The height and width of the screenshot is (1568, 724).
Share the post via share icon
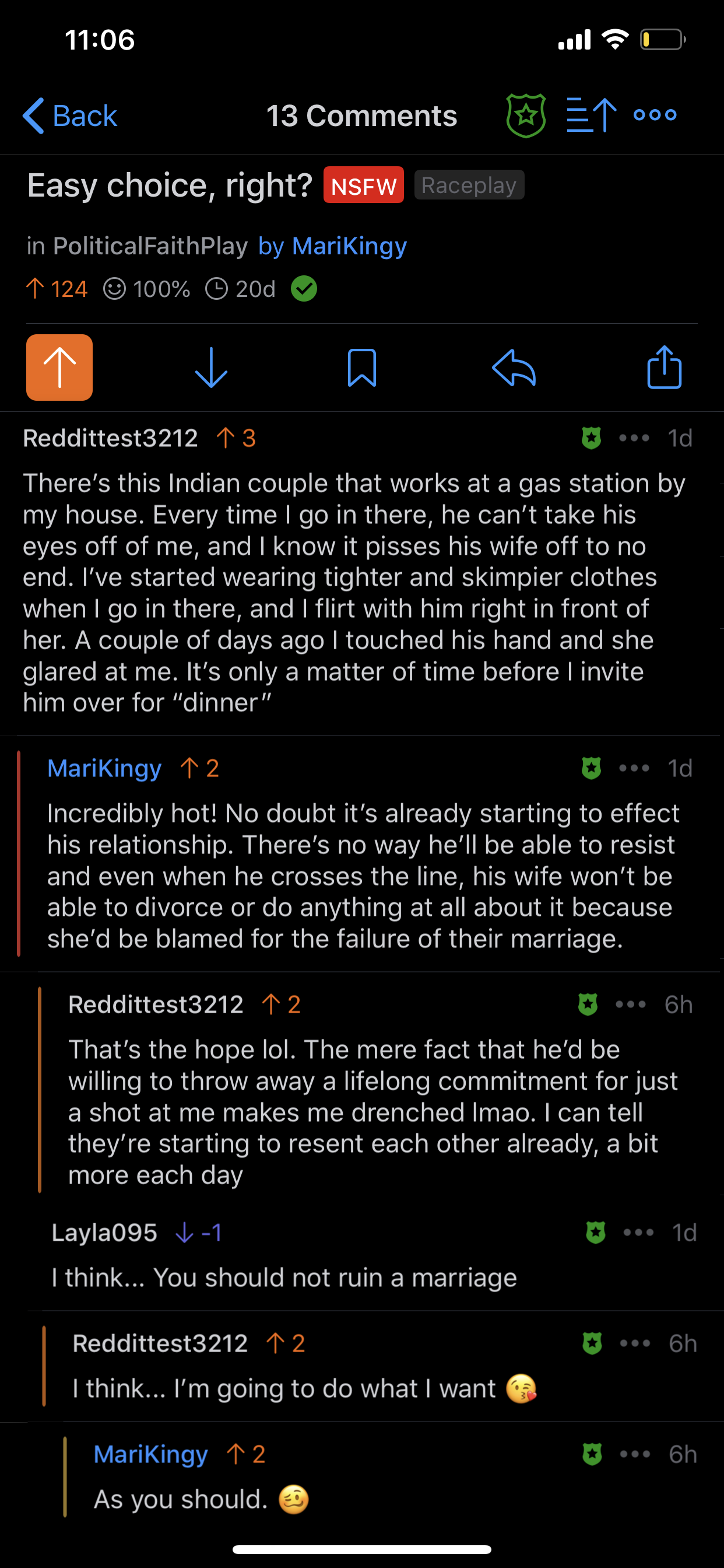(664, 367)
